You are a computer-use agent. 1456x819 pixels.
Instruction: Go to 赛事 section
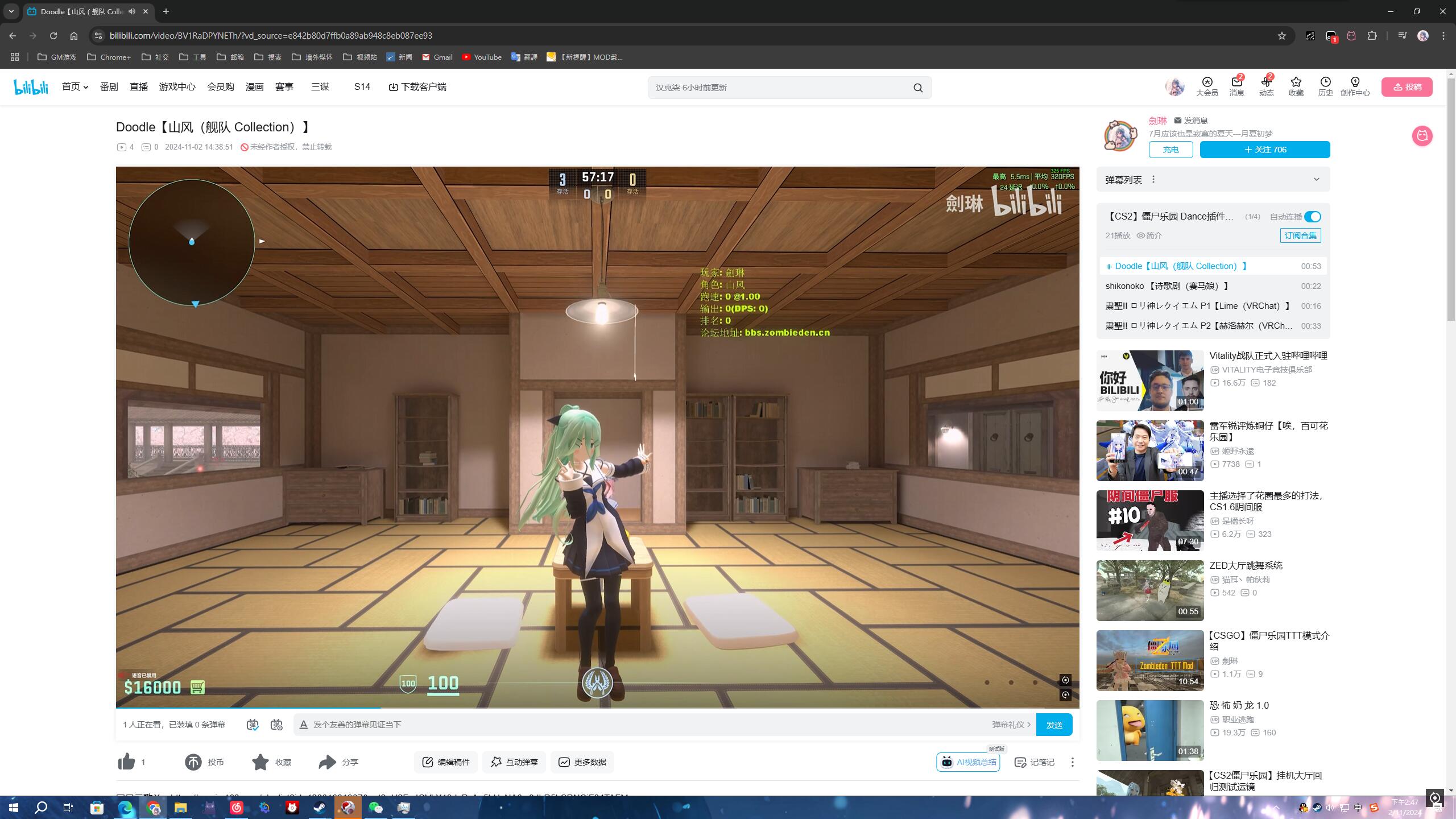284,87
